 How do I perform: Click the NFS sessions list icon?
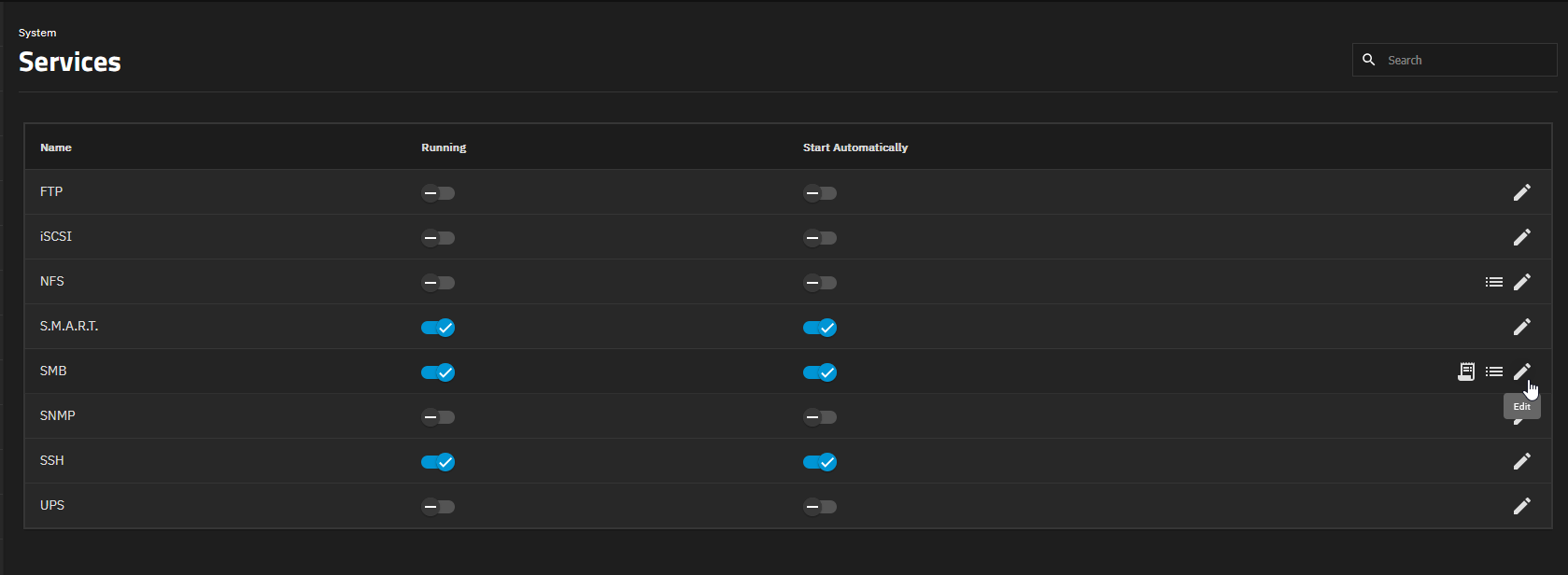[1493, 282]
